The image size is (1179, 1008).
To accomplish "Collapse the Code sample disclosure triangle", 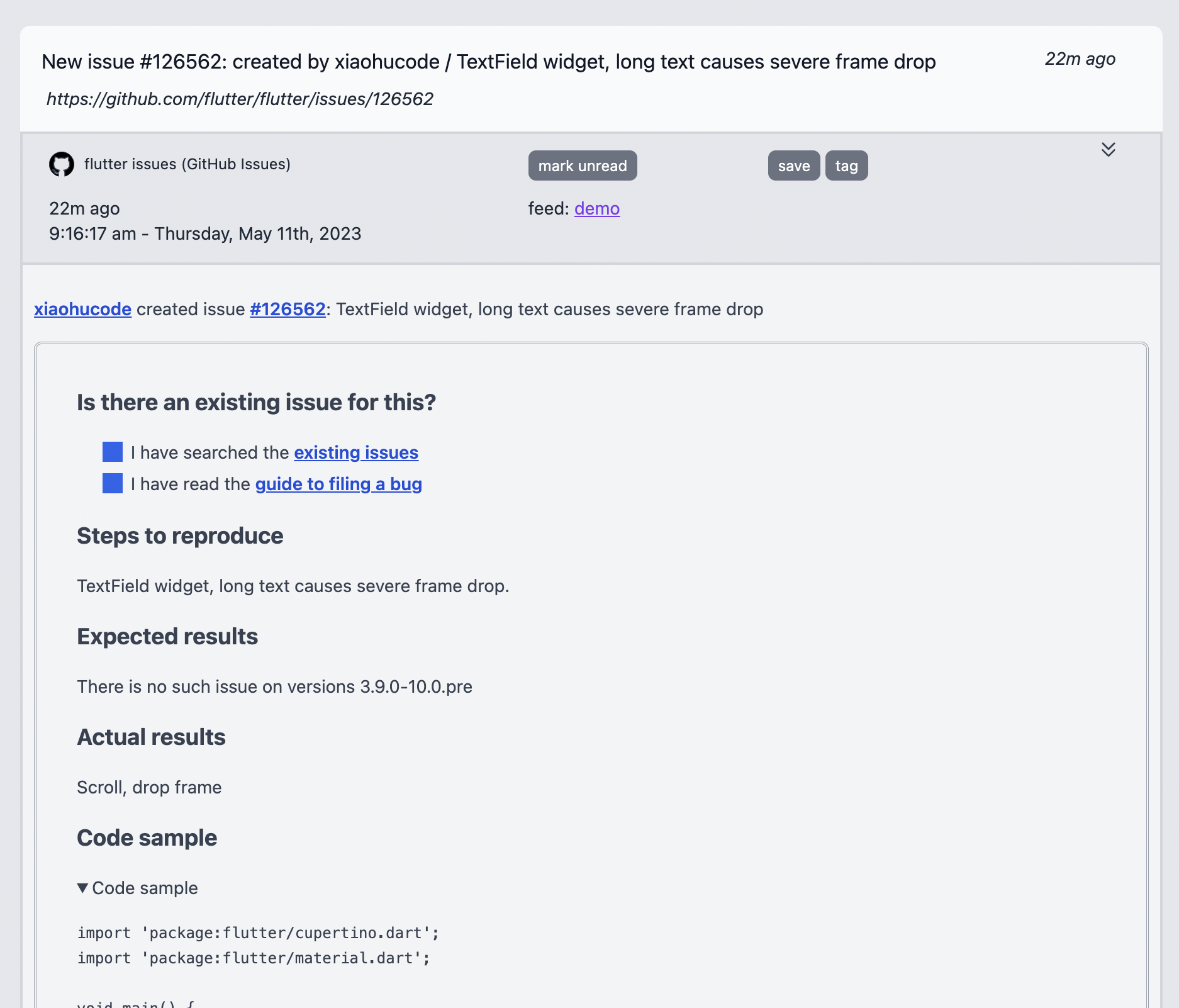I will [x=82, y=888].
